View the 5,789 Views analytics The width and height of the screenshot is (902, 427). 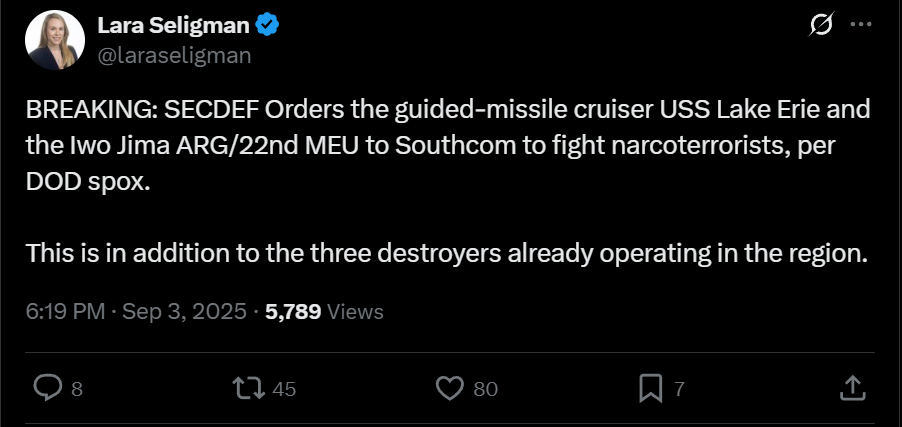[324, 311]
